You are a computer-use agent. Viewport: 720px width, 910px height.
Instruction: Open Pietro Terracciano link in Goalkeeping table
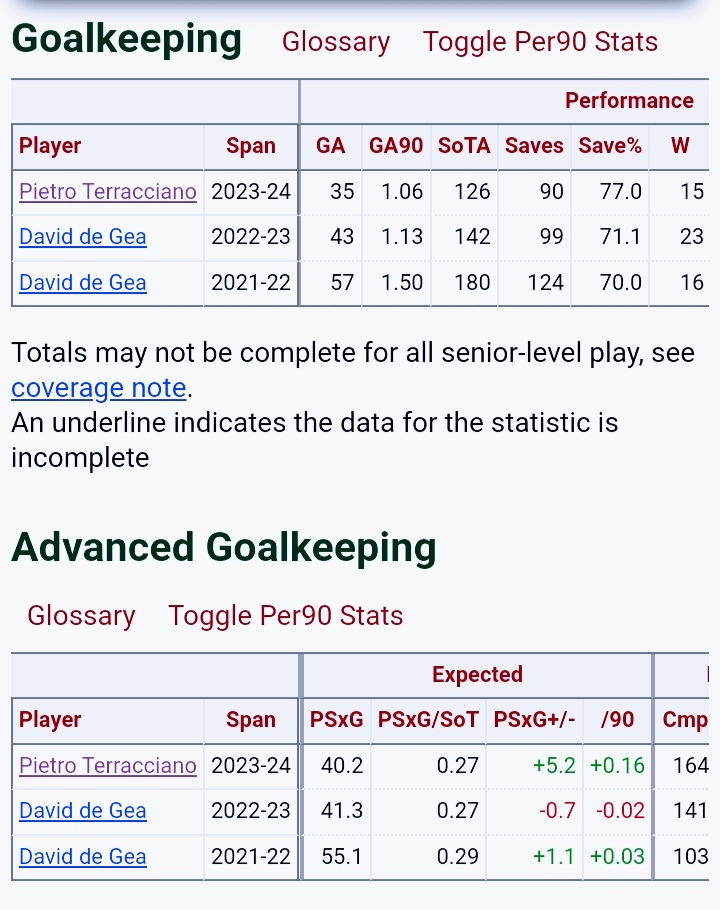pyautogui.click(x=108, y=192)
